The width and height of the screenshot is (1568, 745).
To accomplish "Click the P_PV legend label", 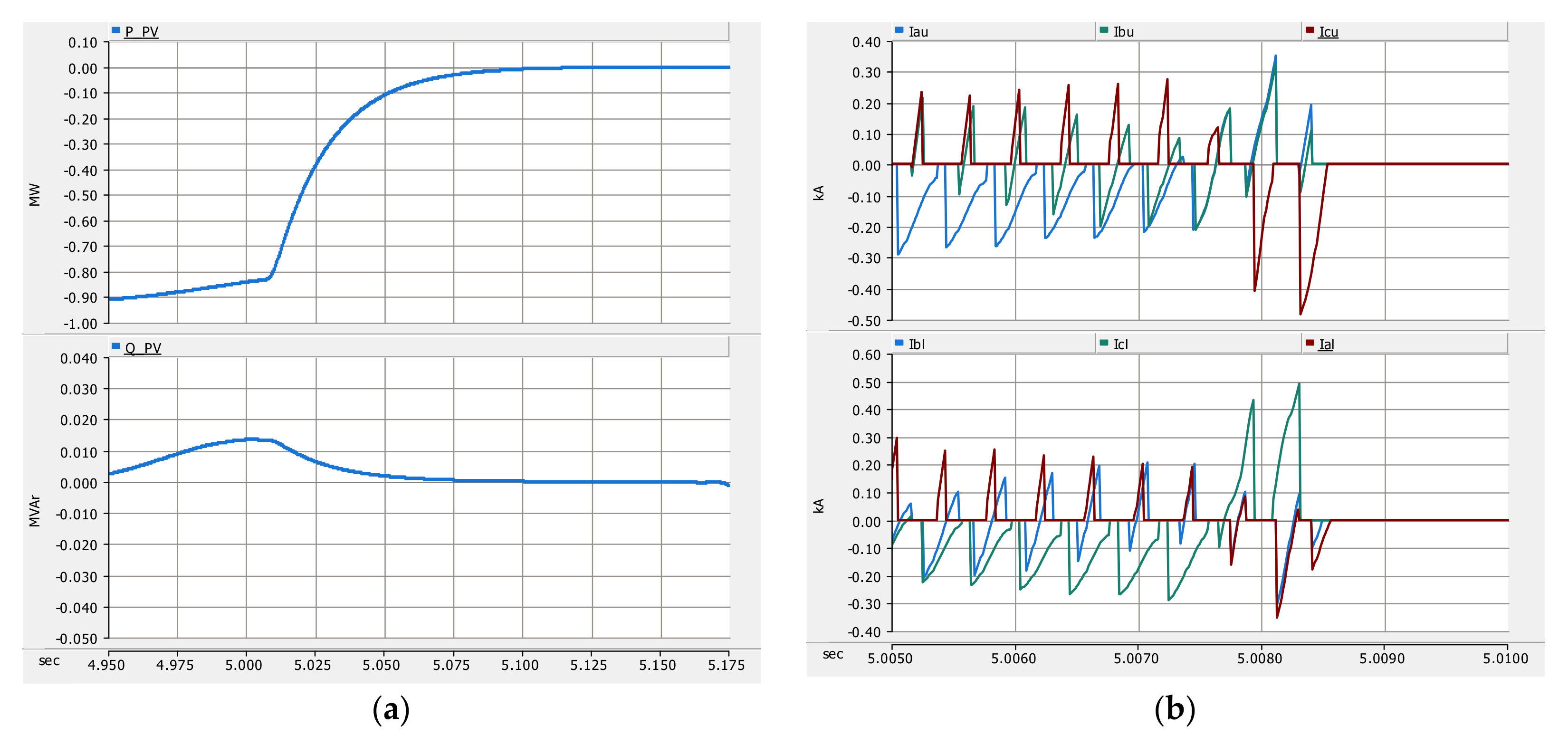I will pyautogui.click(x=141, y=32).
